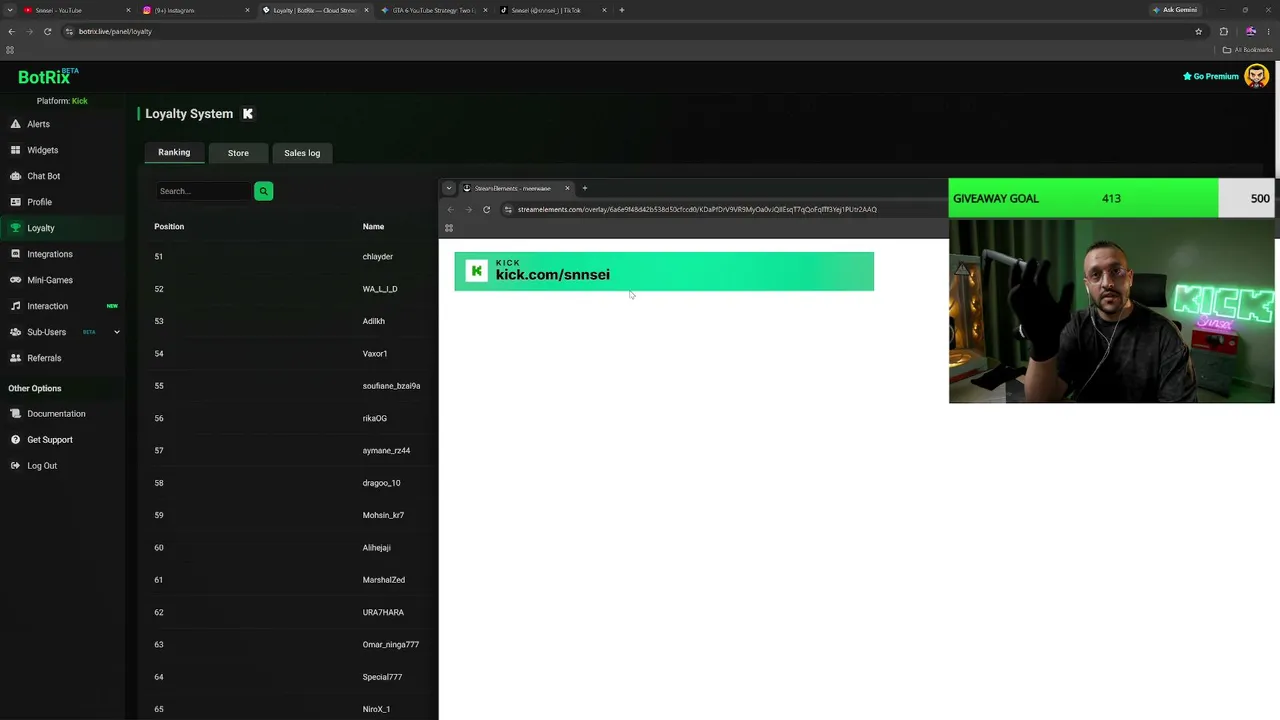Screen dimensions: 1280x720
Task: Select the user Omar_ninga777 in ranking
Action: coord(391,645)
